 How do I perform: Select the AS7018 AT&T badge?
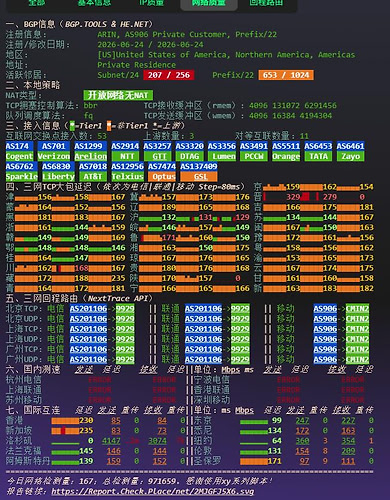93,171
